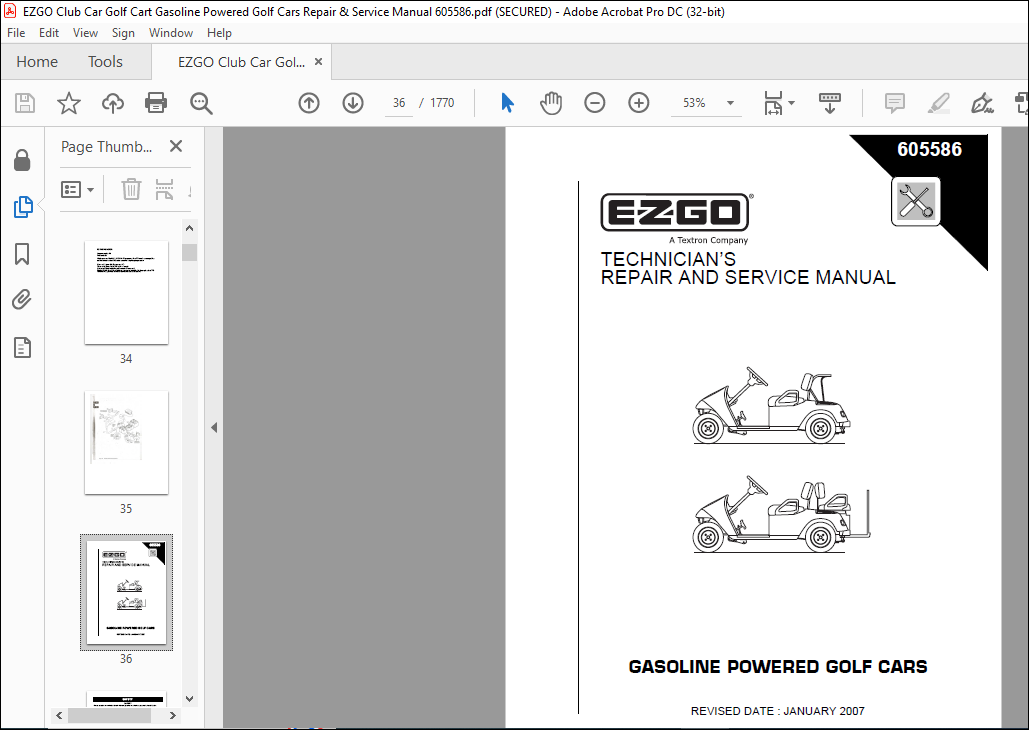Click the page number 36 field
This screenshot has height=730, width=1029.
[399, 103]
